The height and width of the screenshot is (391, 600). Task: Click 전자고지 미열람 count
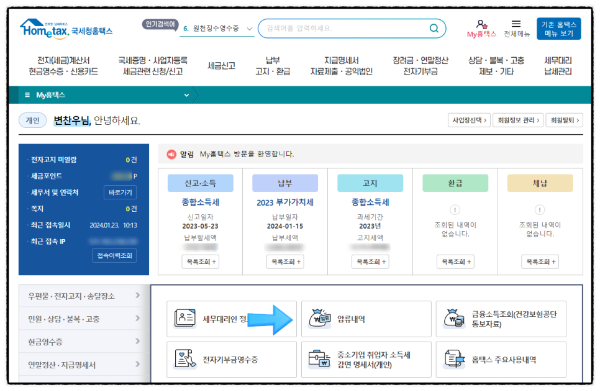[131, 160]
